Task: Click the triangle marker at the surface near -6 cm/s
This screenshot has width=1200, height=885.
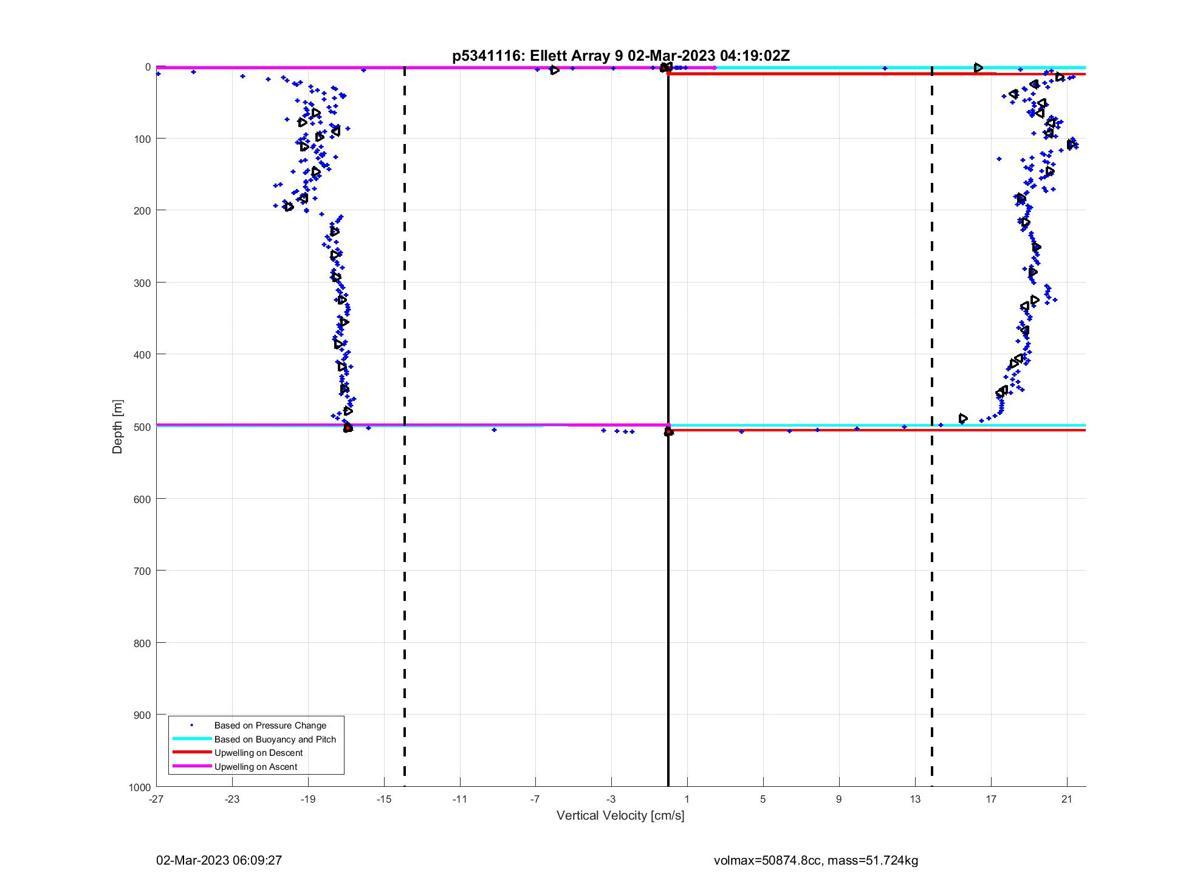Action: click(555, 70)
